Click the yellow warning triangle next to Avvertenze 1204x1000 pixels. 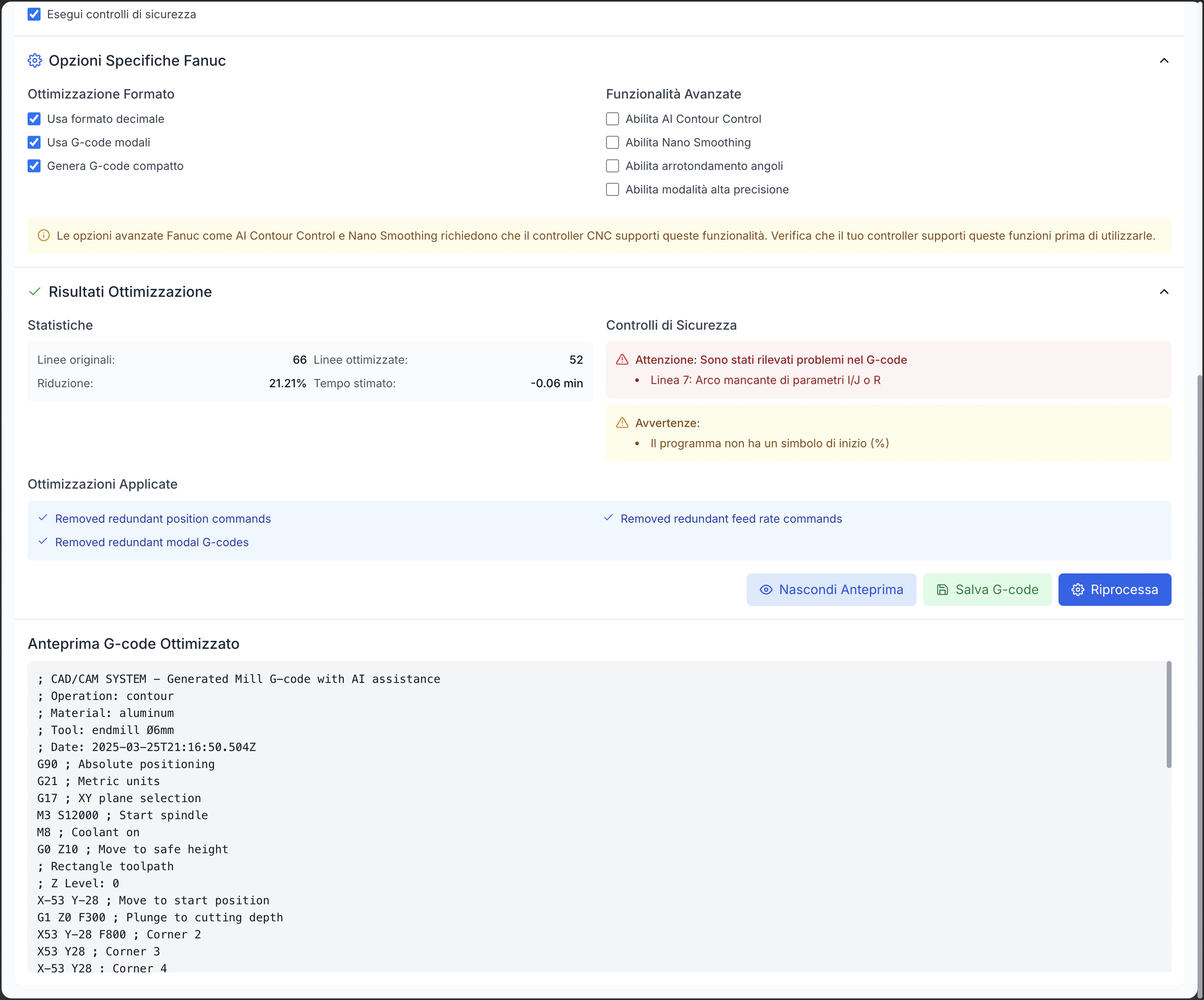point(622,423)
